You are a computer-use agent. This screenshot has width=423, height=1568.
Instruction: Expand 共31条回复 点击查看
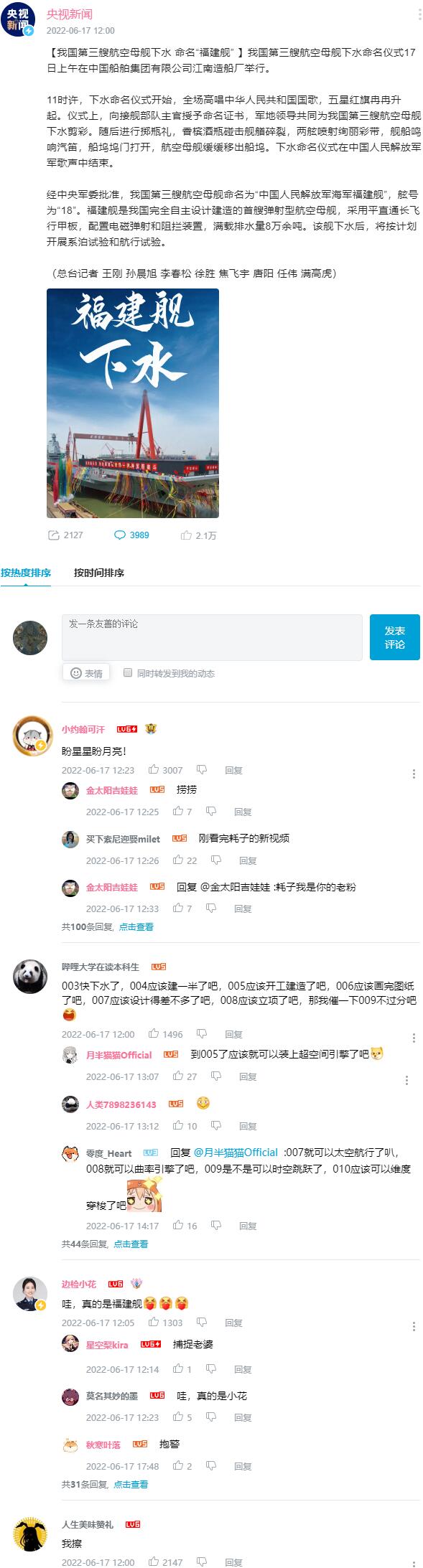(105, 1484)
